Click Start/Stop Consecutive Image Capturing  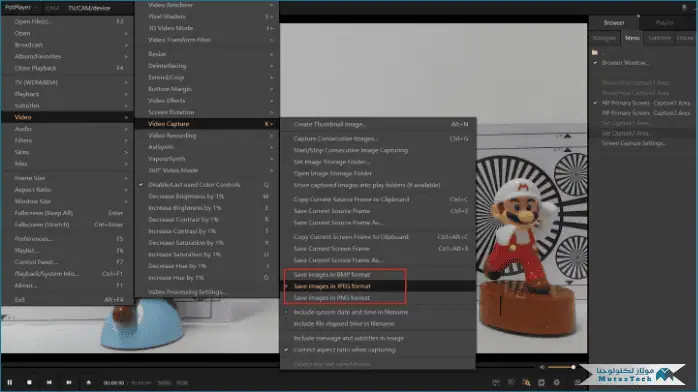click(378, 150)
